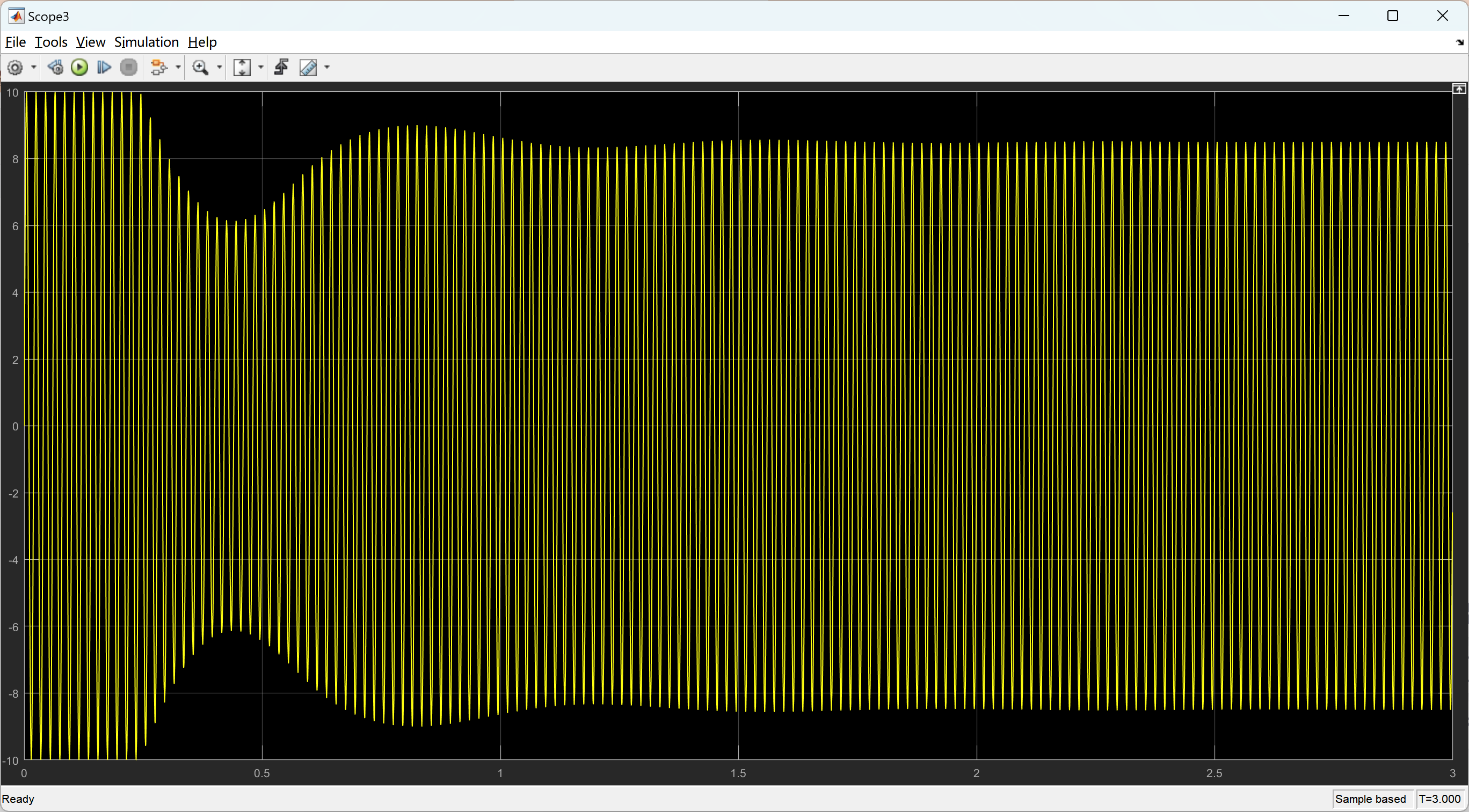Click the x-axis label '0.5'
This screenshot has height=812, width=1469.
click(x=262, y=774)
